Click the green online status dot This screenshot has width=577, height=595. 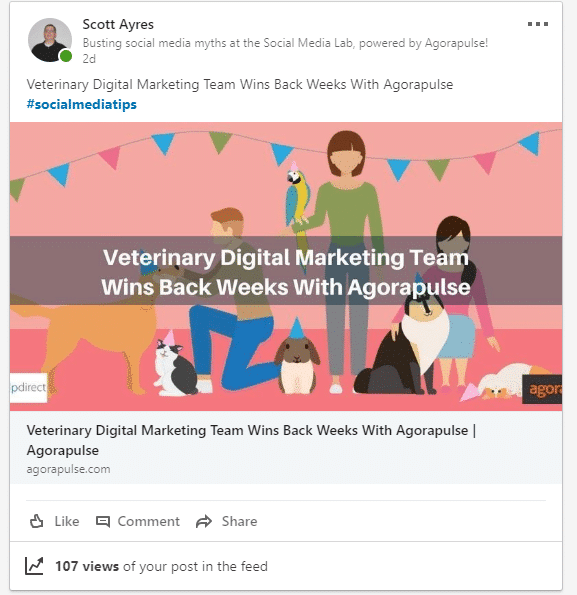(66, 56)
